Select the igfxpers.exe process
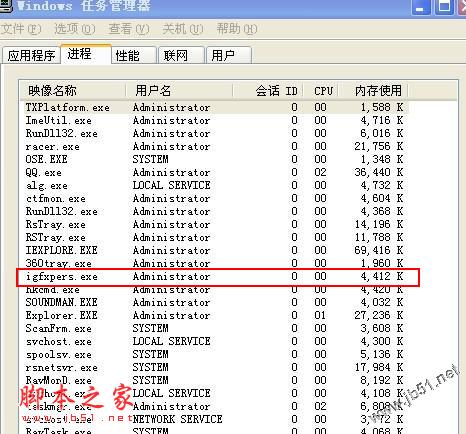 214,276
